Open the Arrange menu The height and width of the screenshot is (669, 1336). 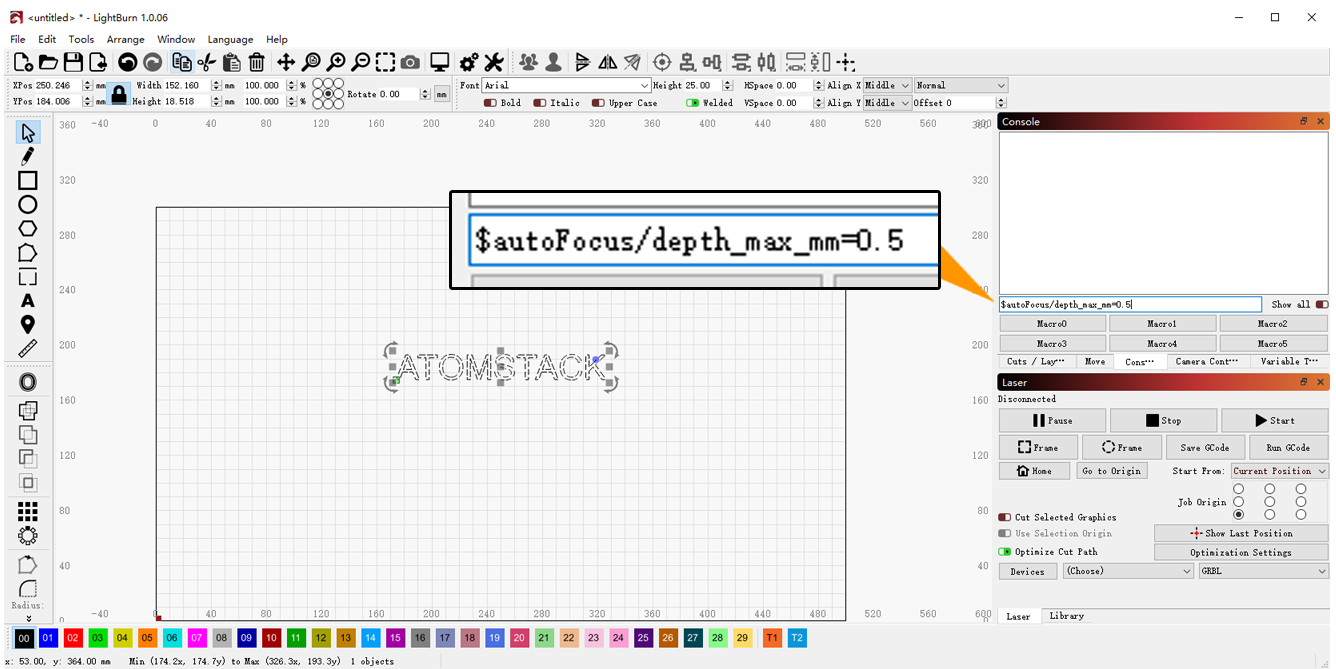coord(126,39)
